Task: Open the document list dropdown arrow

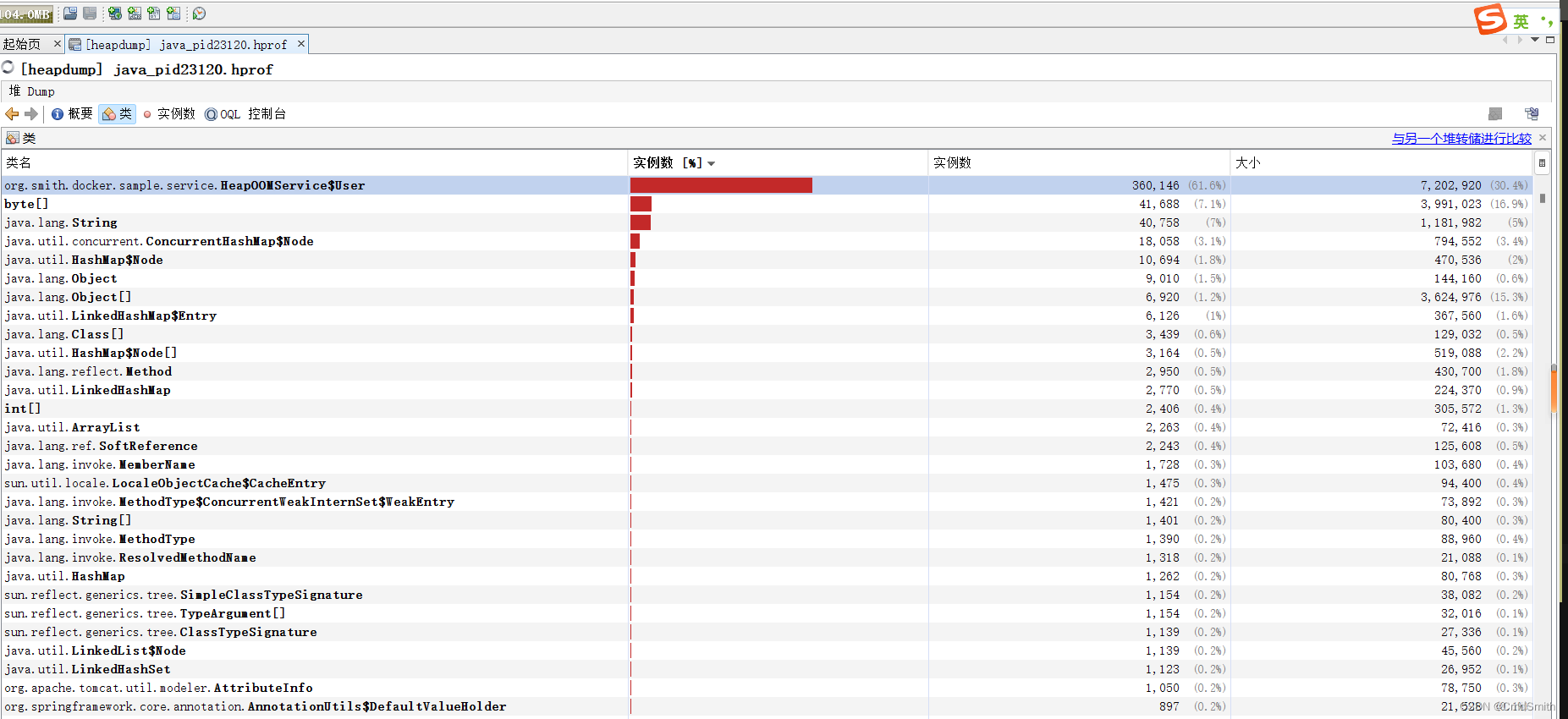Action: [x=1535, y=40]
